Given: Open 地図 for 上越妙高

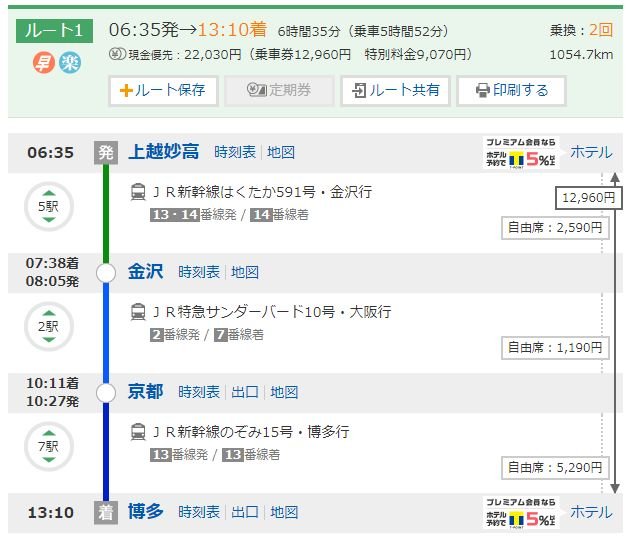Looking at the screenshot, I should click(x=281, y=152).
